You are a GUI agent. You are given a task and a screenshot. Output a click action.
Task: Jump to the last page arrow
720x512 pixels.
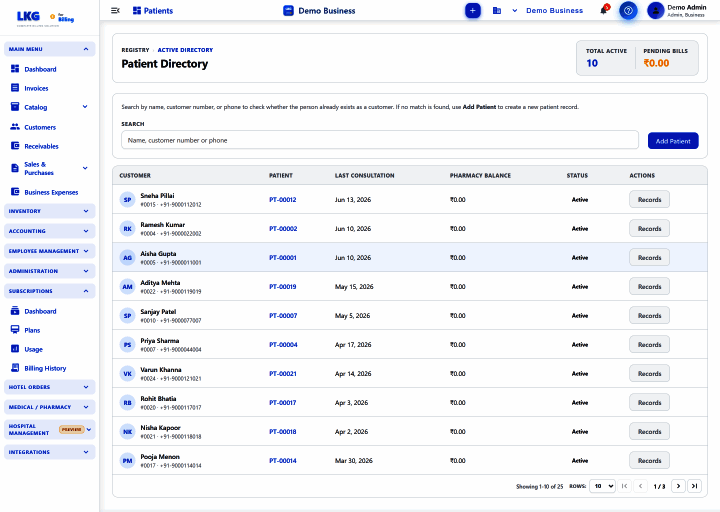[694, 486]
